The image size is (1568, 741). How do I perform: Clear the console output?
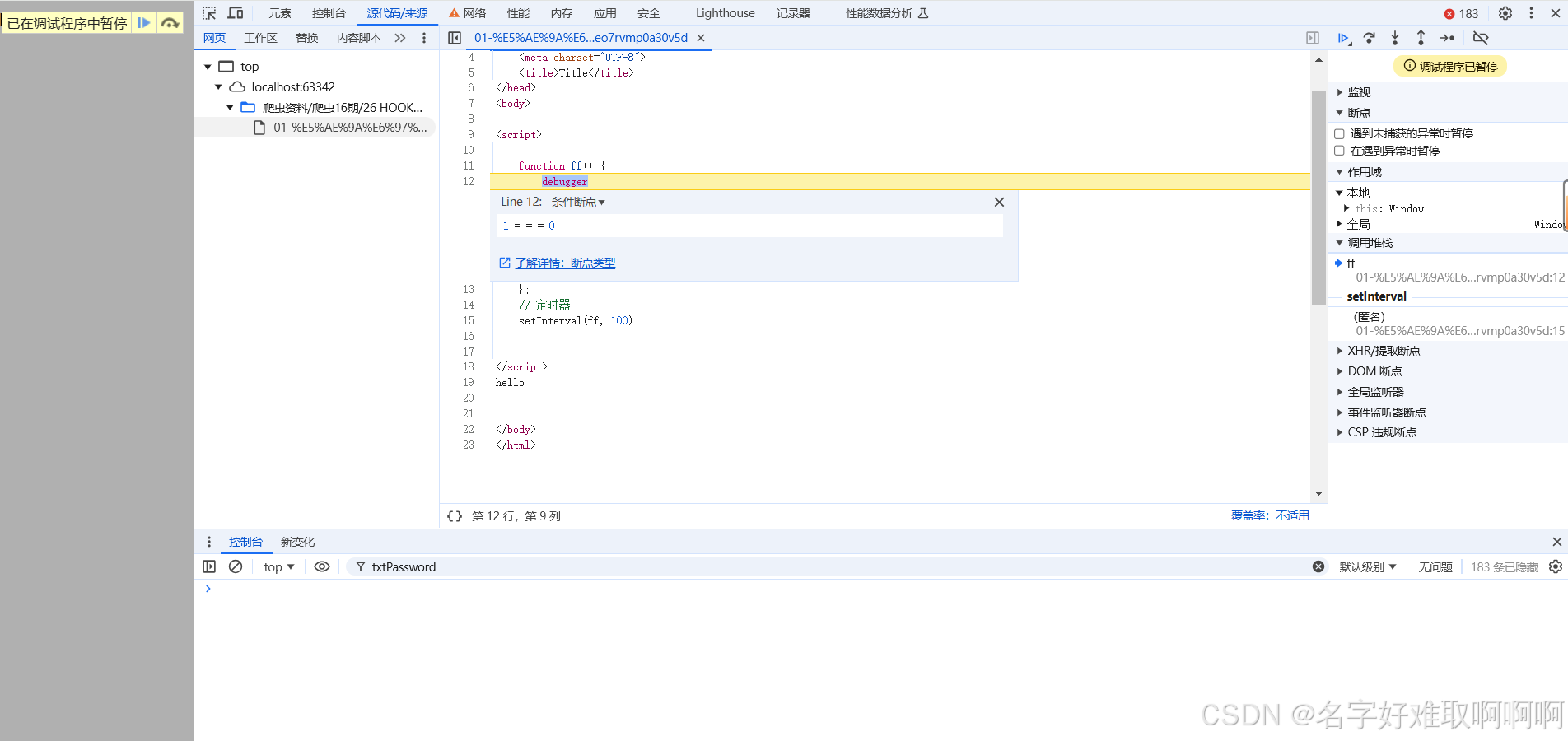pos(236,566)
